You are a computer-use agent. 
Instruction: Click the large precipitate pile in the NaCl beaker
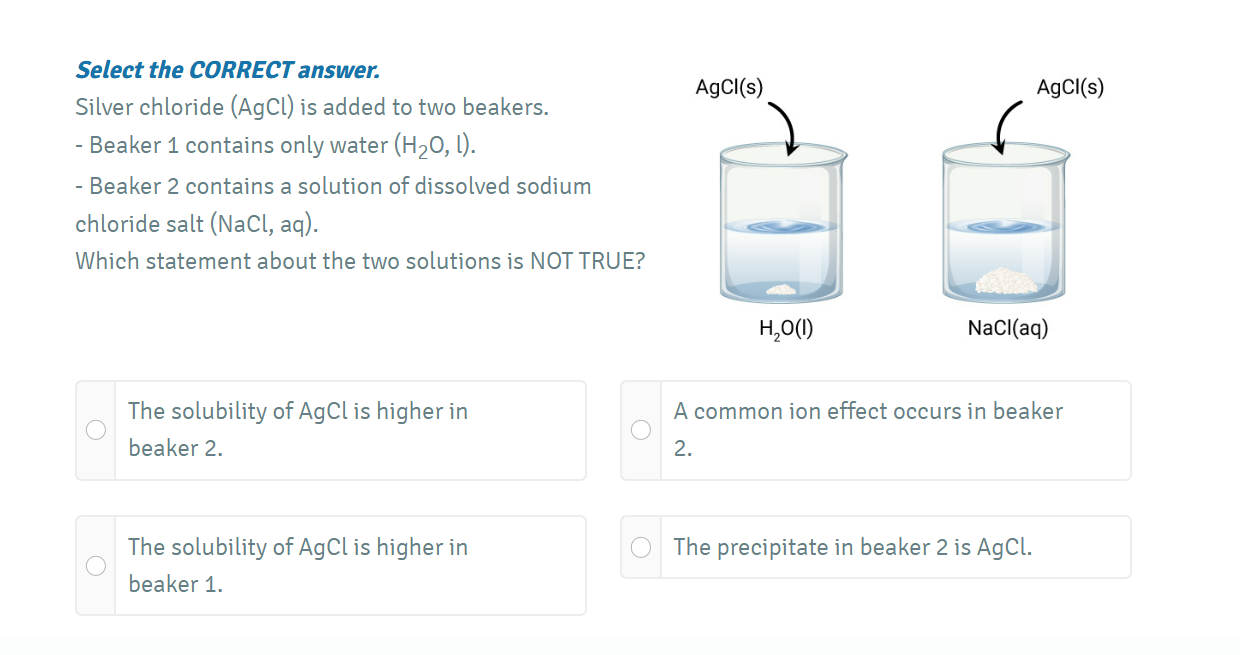pyautogui.click(x=1007, y=280)
